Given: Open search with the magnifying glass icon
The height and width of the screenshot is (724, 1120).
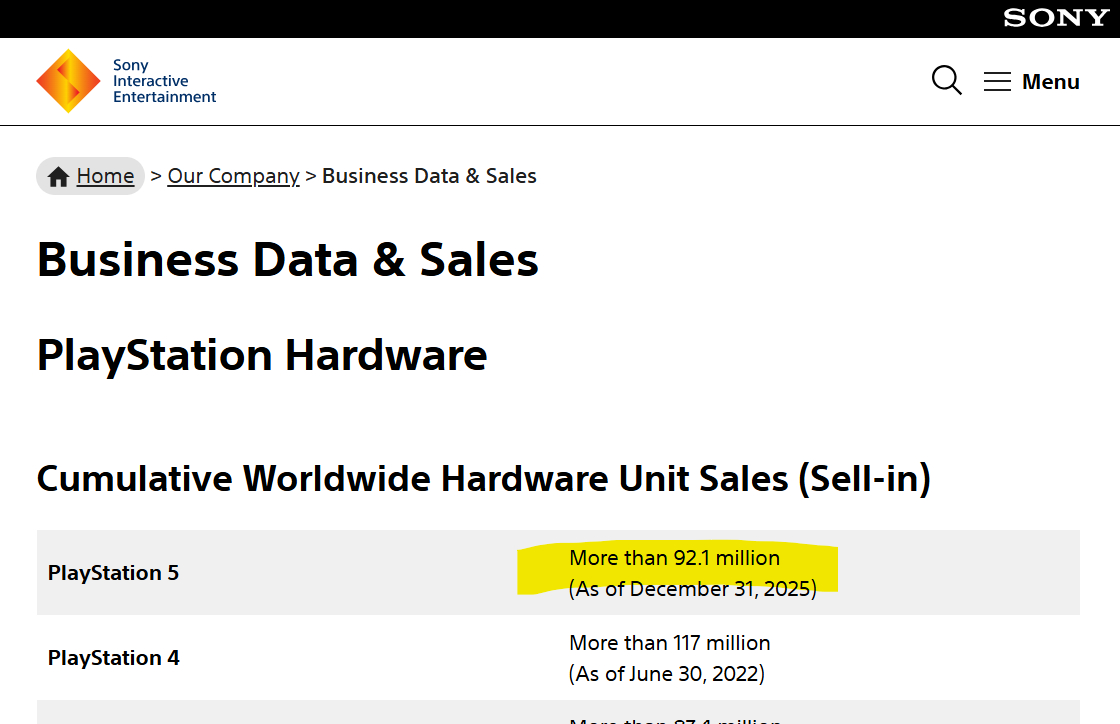Looking at the screenshot, I should (946, 81).
